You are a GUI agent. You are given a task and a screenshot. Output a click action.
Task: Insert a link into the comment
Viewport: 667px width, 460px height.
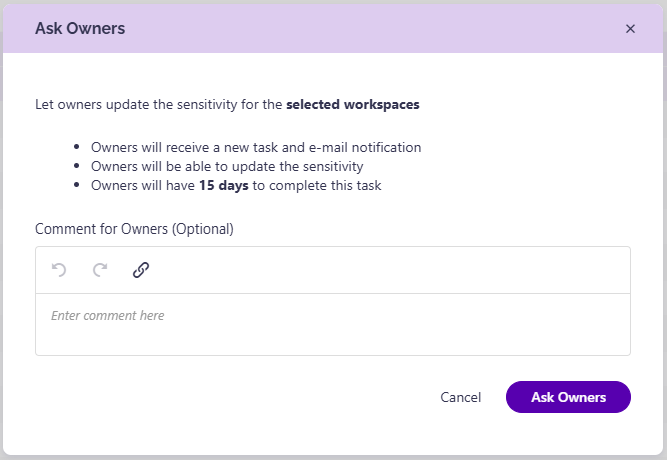click(141, 270)
